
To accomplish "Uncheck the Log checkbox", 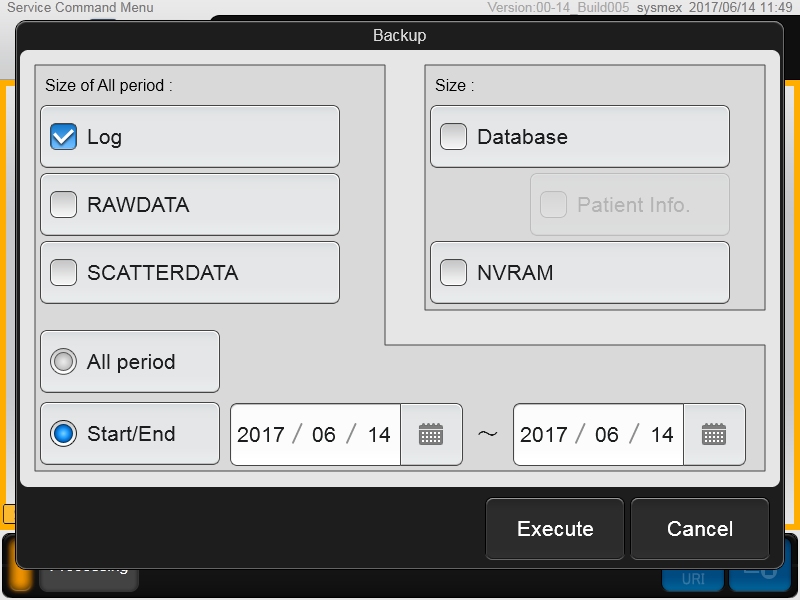I will (x=64, y=137).
